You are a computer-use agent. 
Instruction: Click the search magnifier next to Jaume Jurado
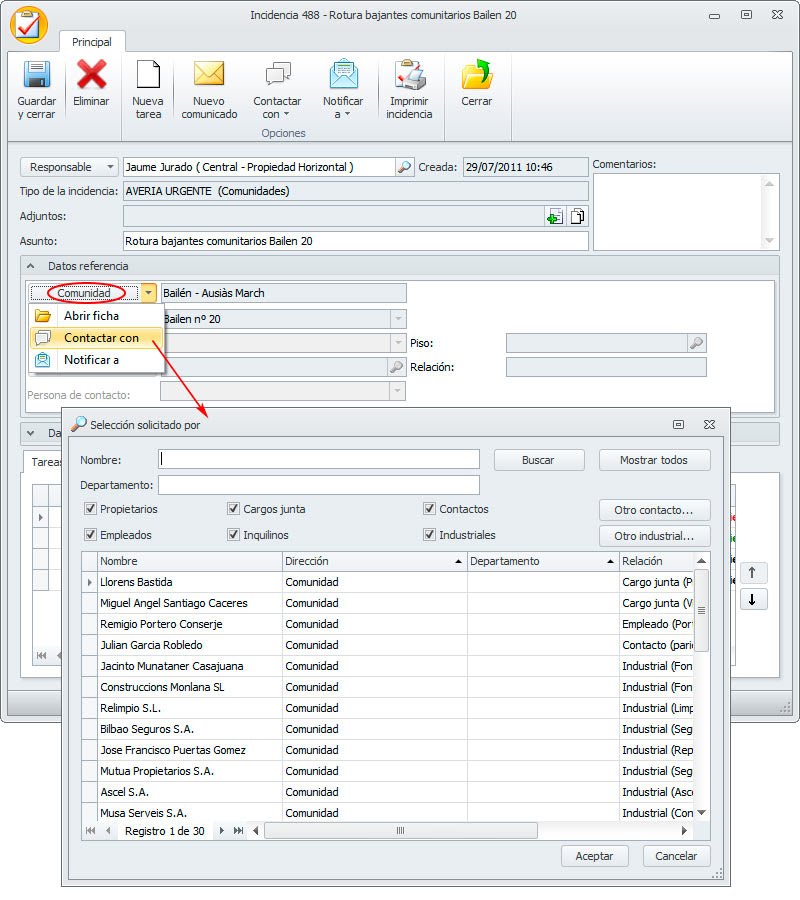click(x=404, y=167)
